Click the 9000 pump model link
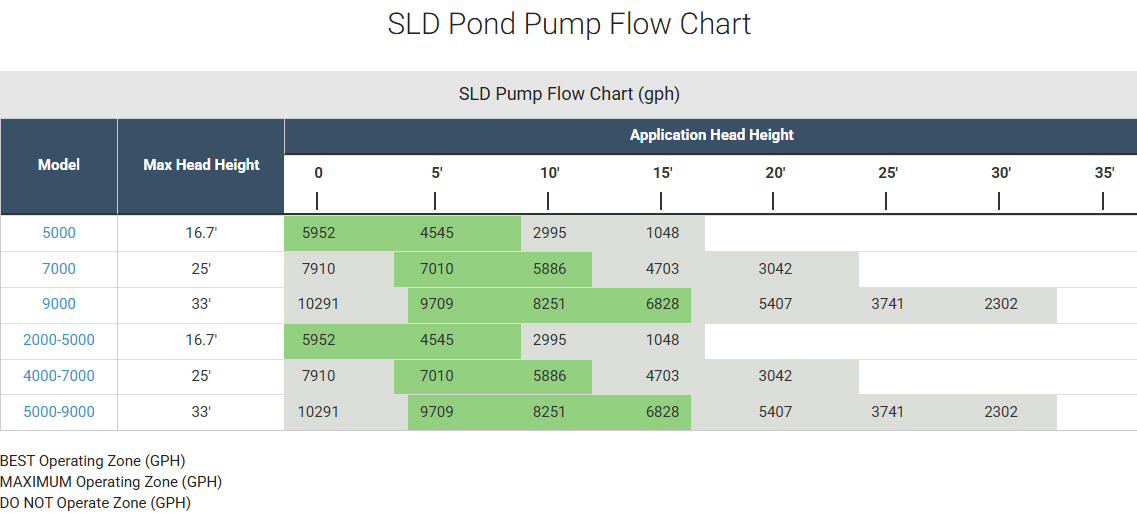The width and height of the screenshot is (1137, 513). point(59,304)
